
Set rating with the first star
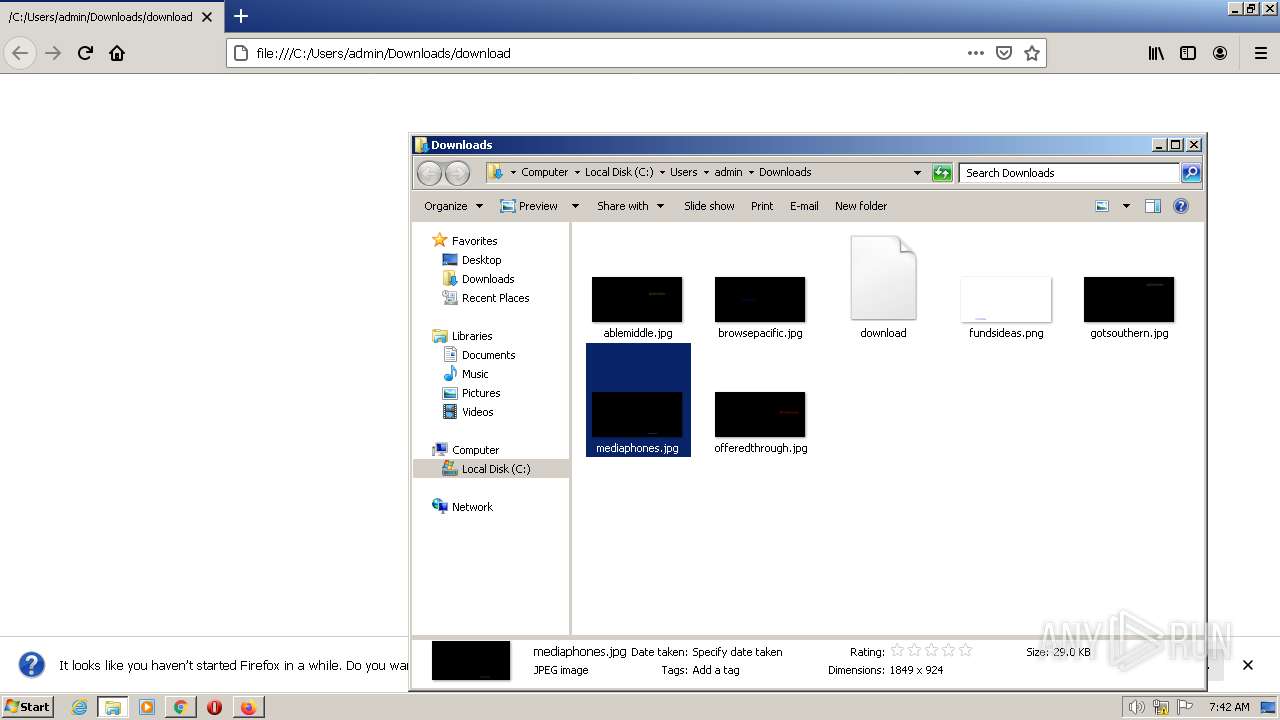pyautogui.click(x=897, y=651)
